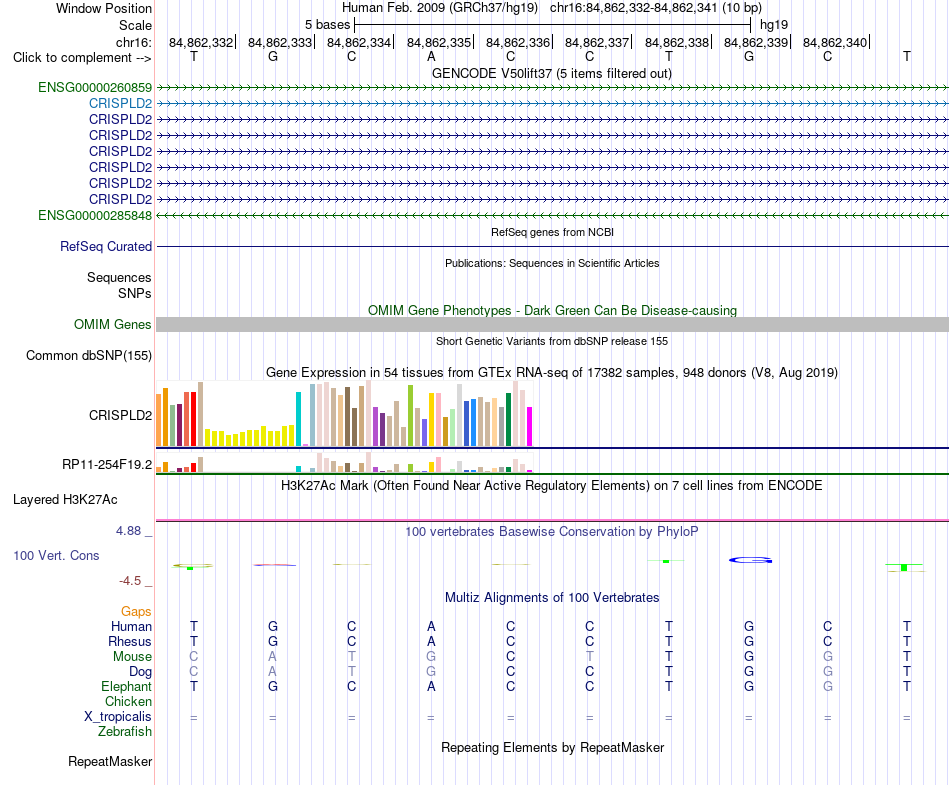Select the Gaps label in Multiz track

click(136, 612)
